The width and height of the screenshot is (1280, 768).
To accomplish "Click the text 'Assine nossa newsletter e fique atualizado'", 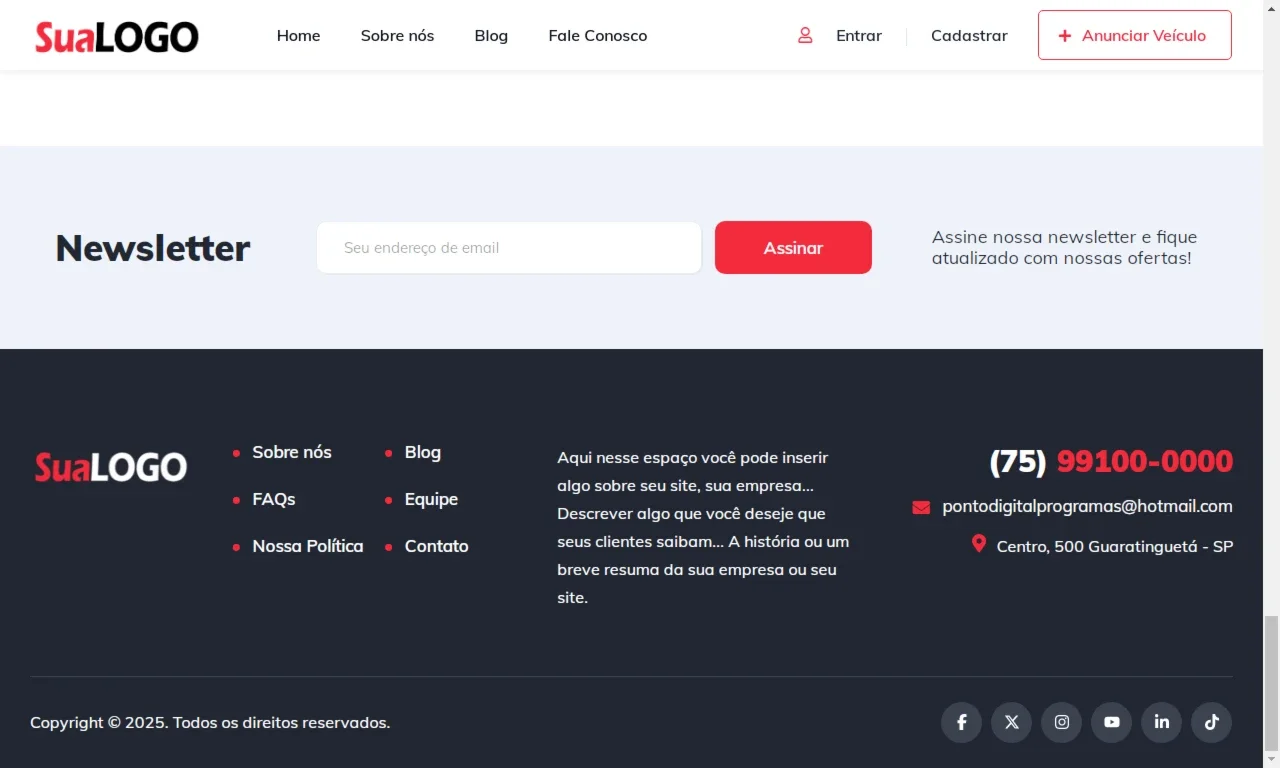I will [1065, 247].
